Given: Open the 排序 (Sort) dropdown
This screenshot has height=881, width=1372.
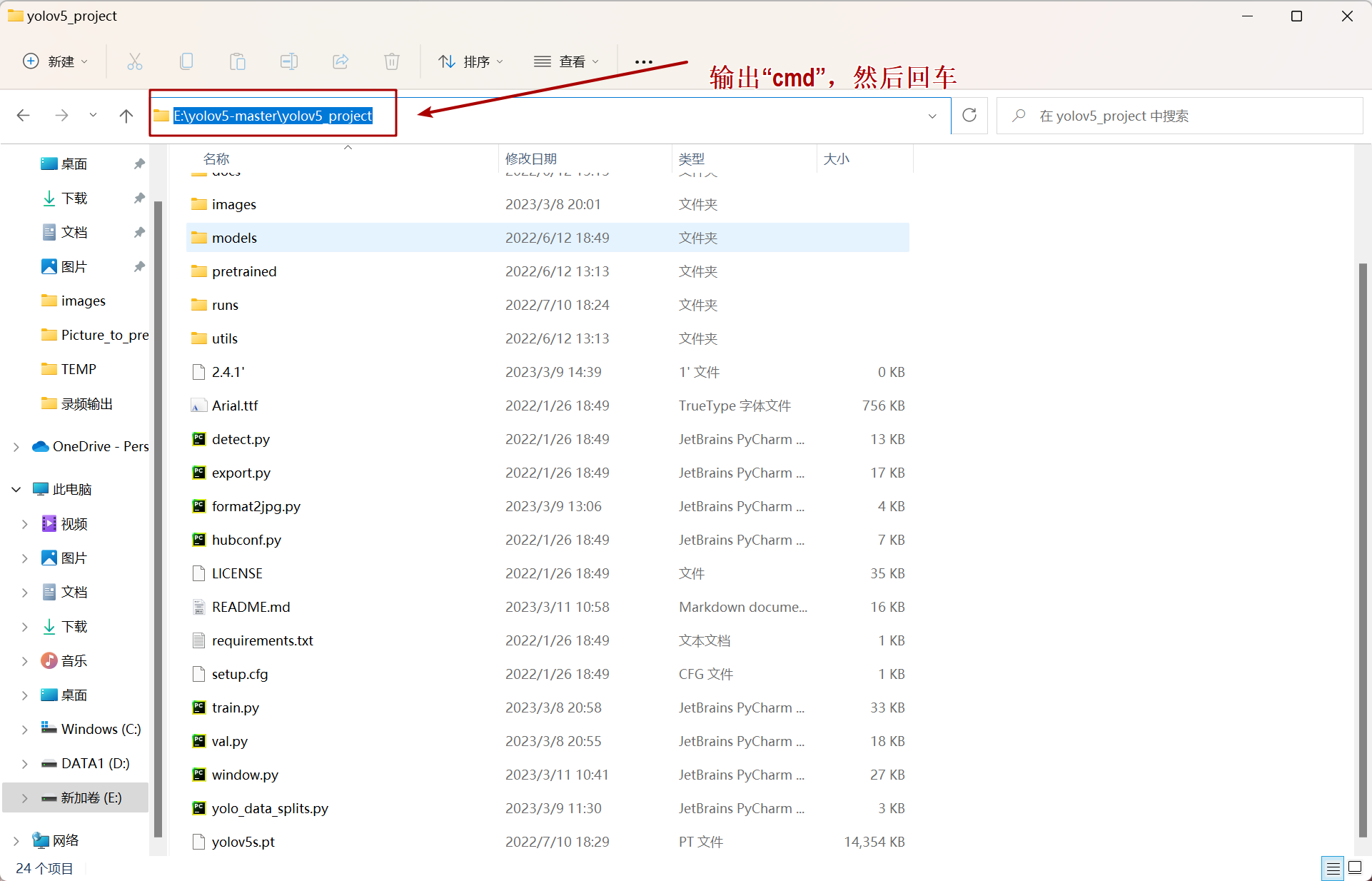Looking at the screenshot, I should click(471, 61).
